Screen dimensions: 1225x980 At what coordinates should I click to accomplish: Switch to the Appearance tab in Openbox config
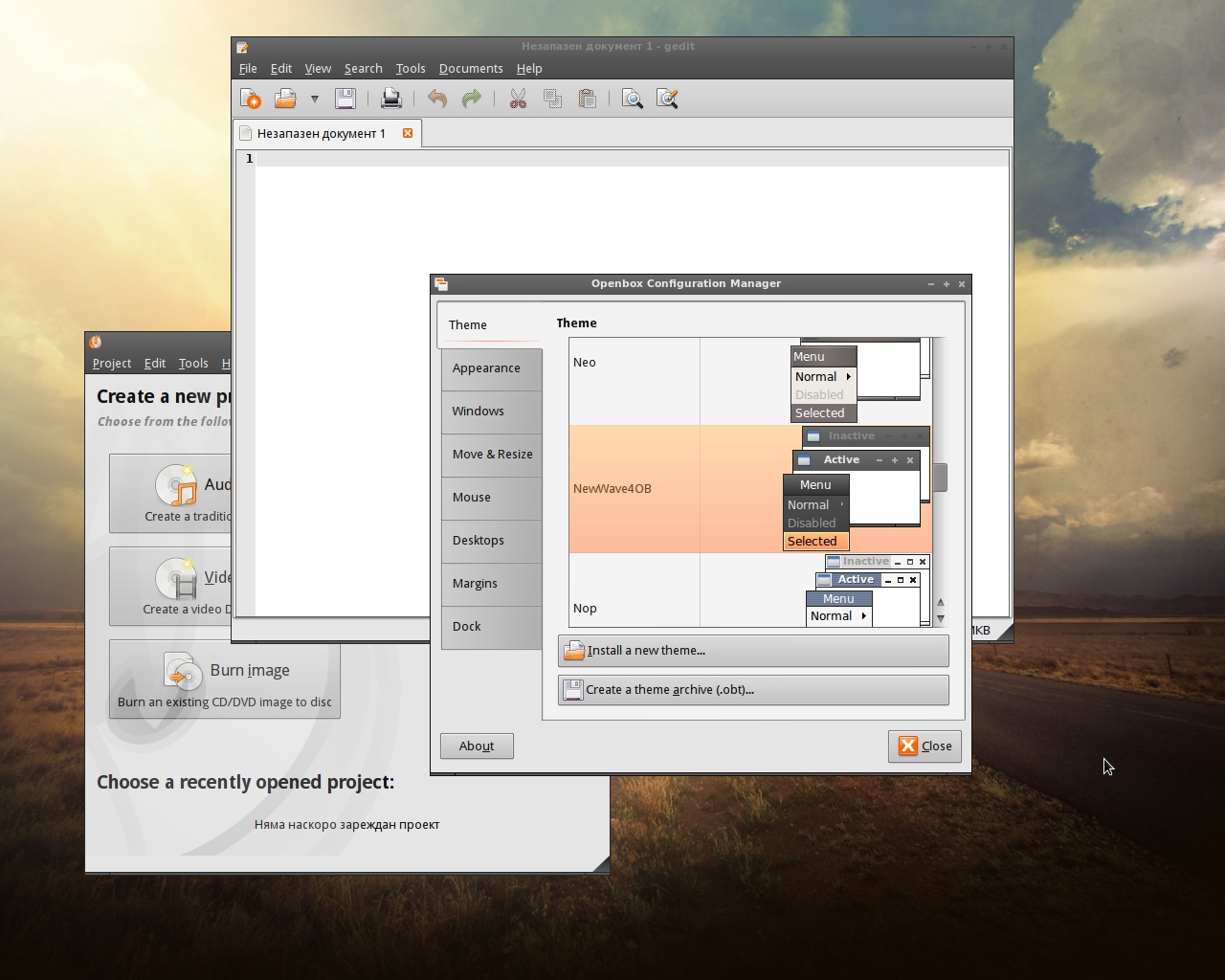pos(491,368)
